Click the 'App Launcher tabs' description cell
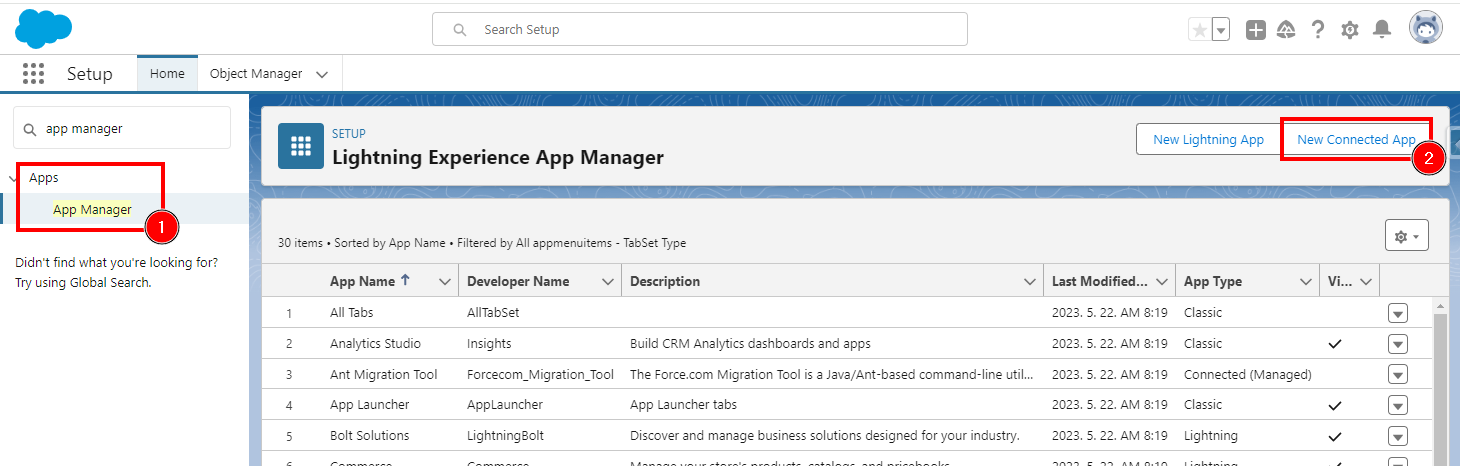This screenshot has height=466, width=1460. click(683, 404)
